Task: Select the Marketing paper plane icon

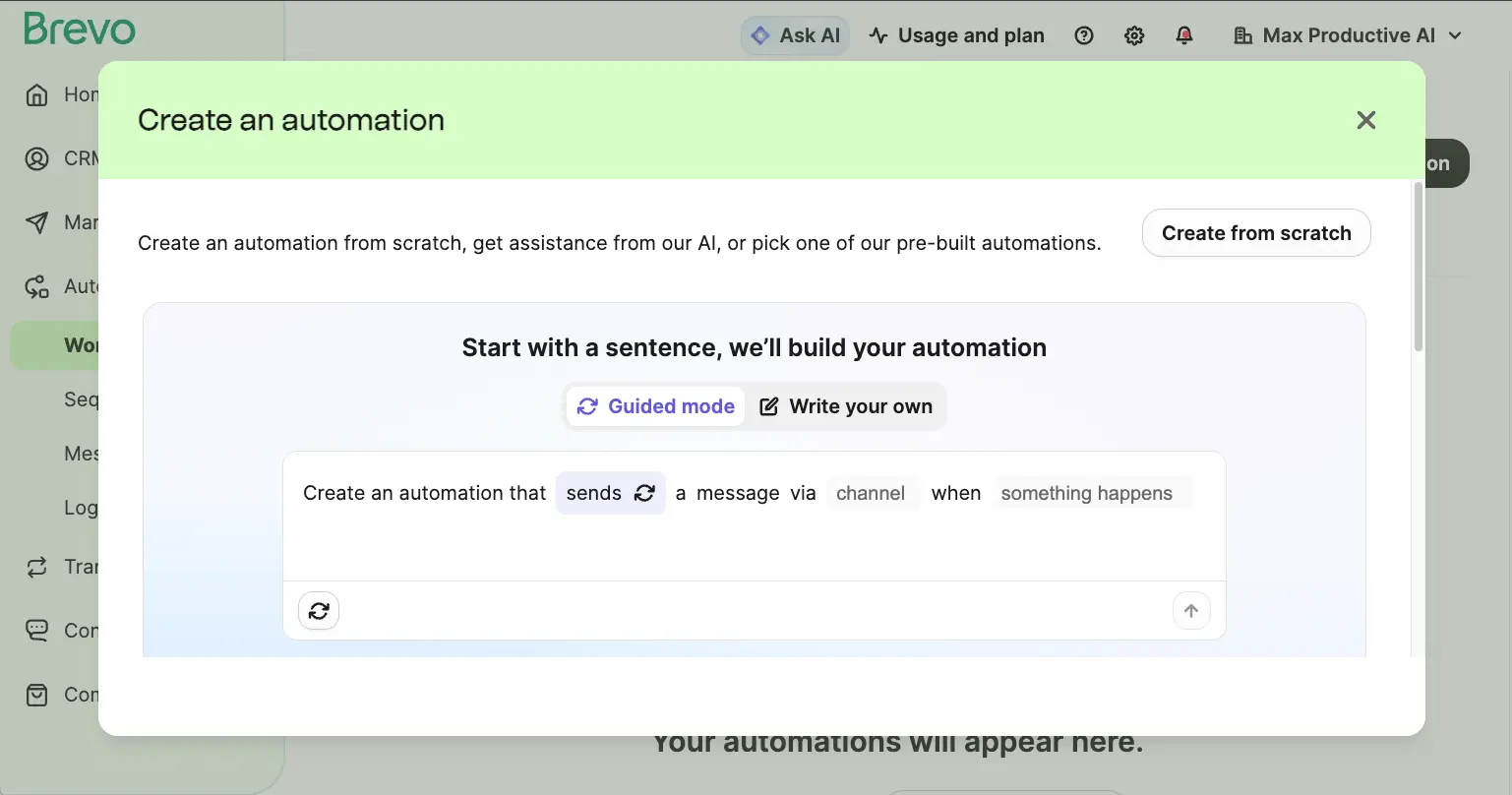Action: click(x=36, y=221)
